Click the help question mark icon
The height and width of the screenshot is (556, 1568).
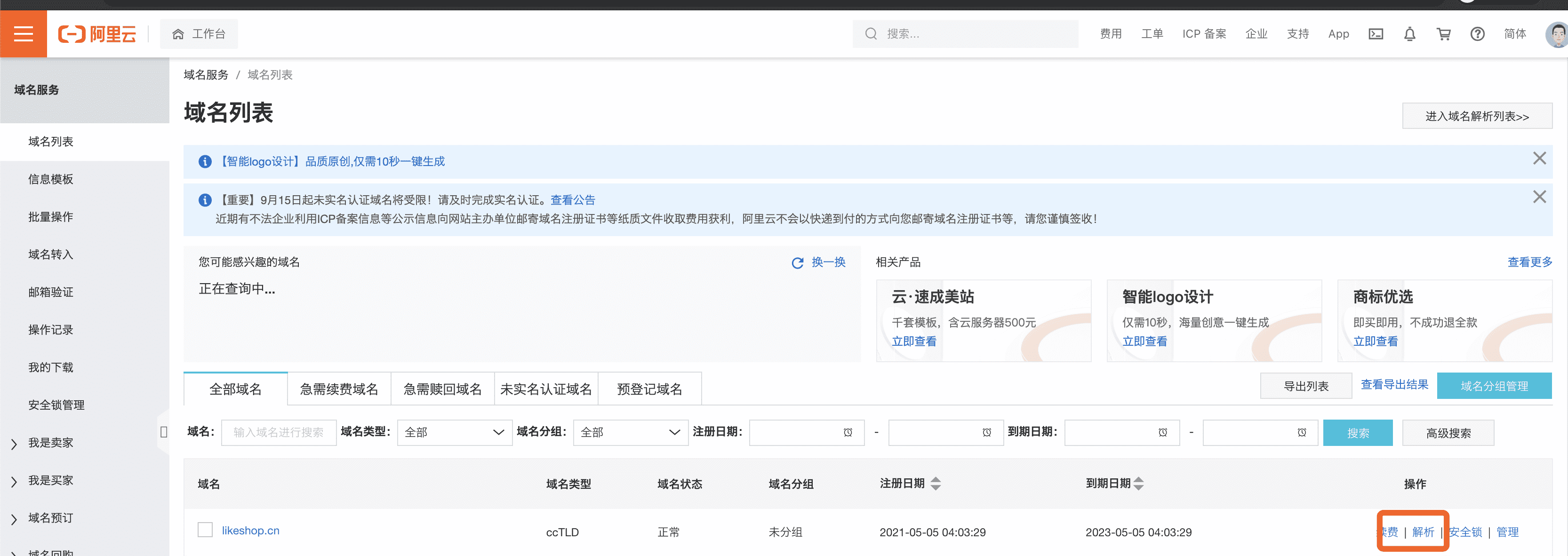click(1477, 34)
